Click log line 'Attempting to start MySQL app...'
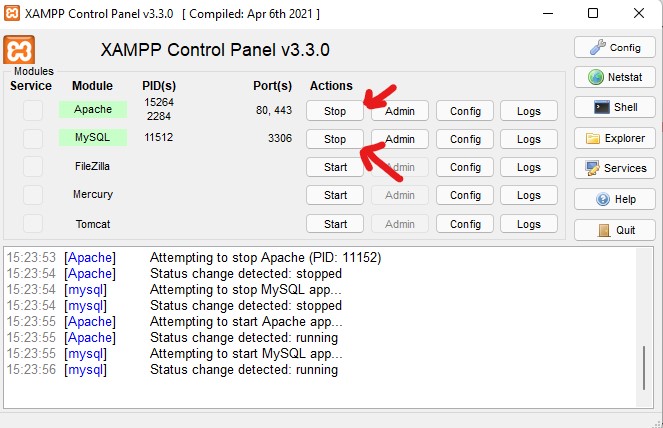The height and width of the screenshot is (428, 663). 246,353
